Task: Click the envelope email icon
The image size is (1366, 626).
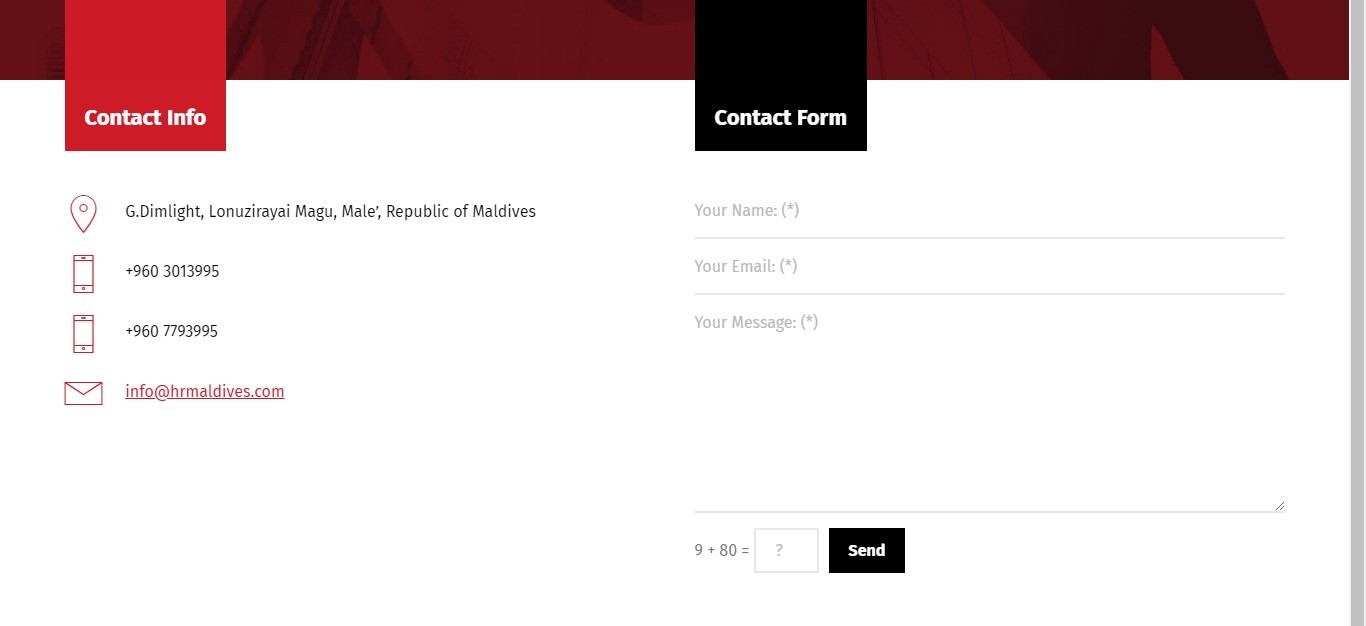Action: click(x=83, y=393)
